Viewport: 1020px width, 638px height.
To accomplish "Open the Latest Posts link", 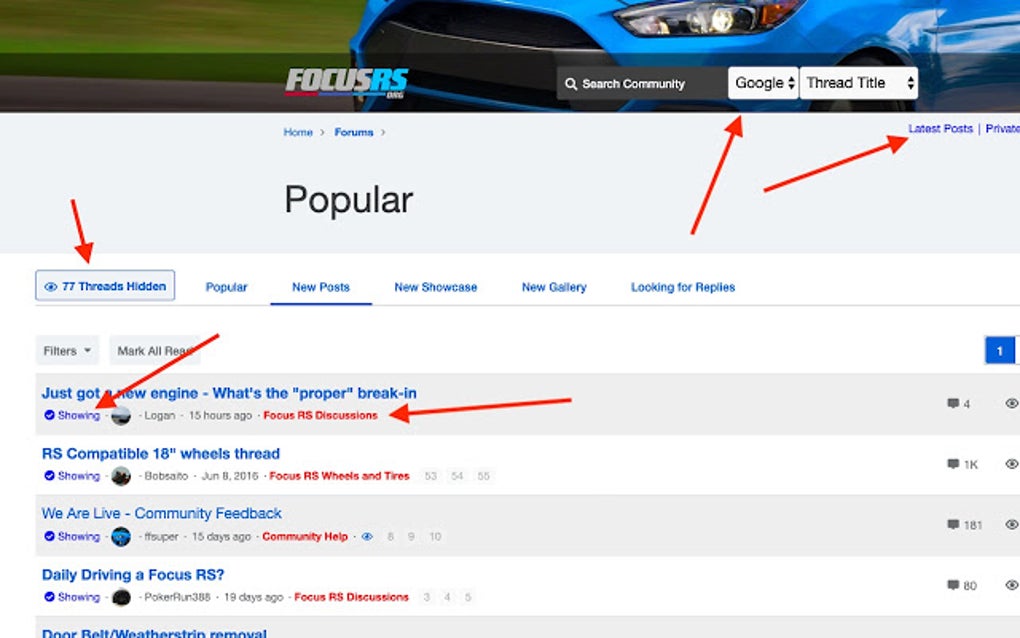I will coord(939,128).
